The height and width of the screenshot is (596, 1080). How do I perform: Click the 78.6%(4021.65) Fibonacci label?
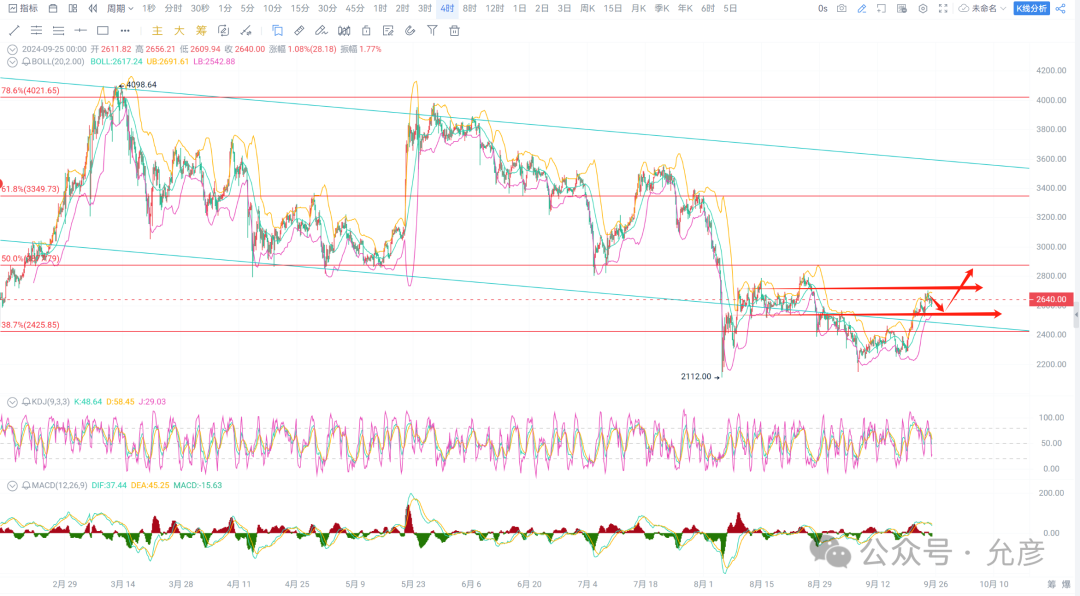(30, 90)
